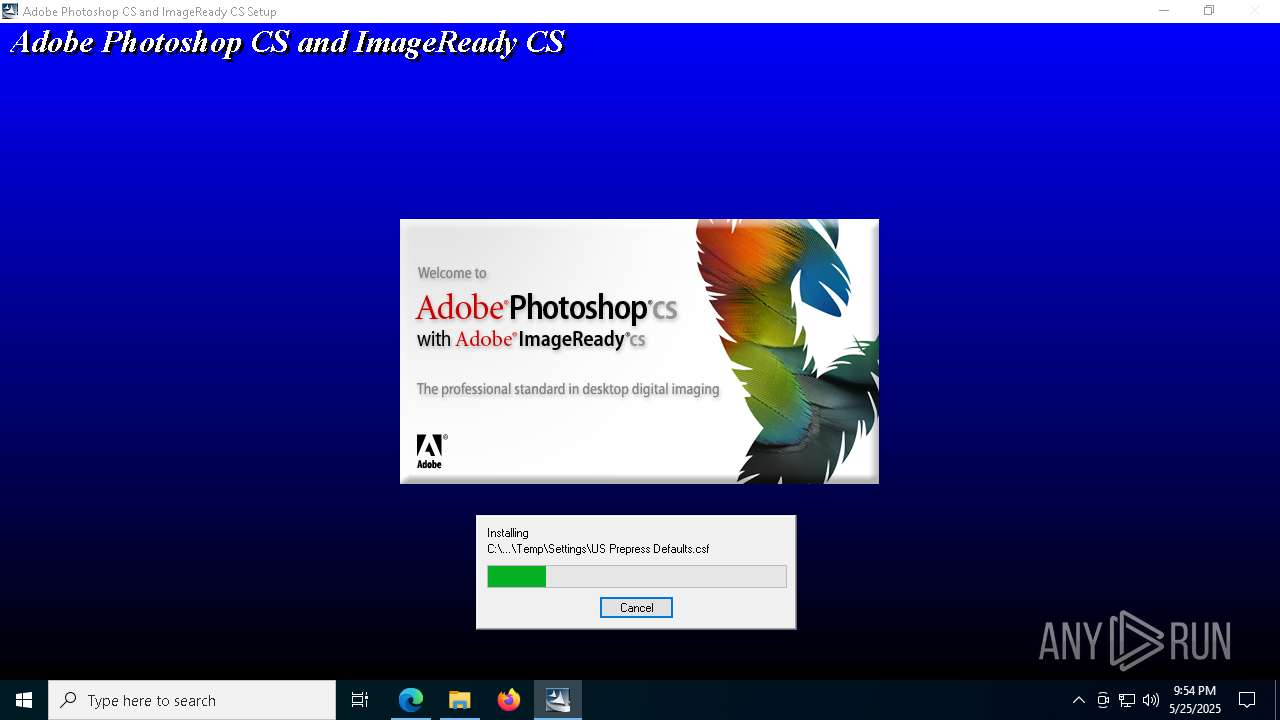Open the volume control tray icon

(1151, 700)
